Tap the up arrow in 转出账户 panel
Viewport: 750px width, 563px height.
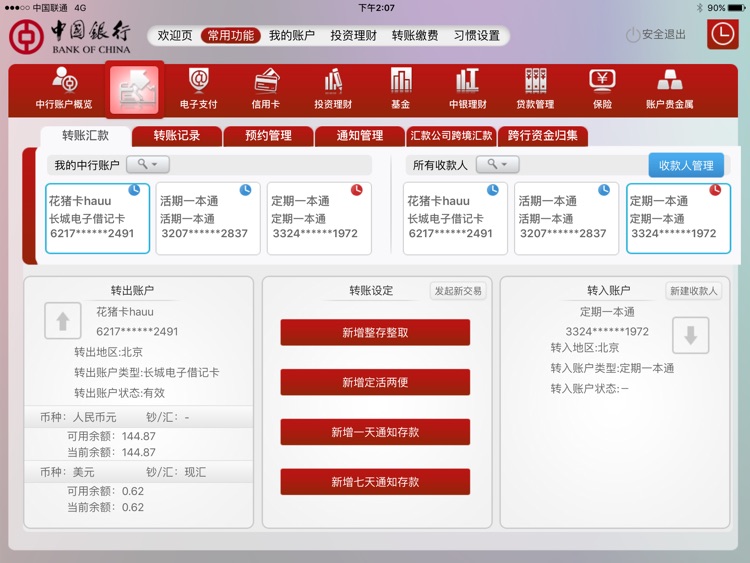pos(63,320)
